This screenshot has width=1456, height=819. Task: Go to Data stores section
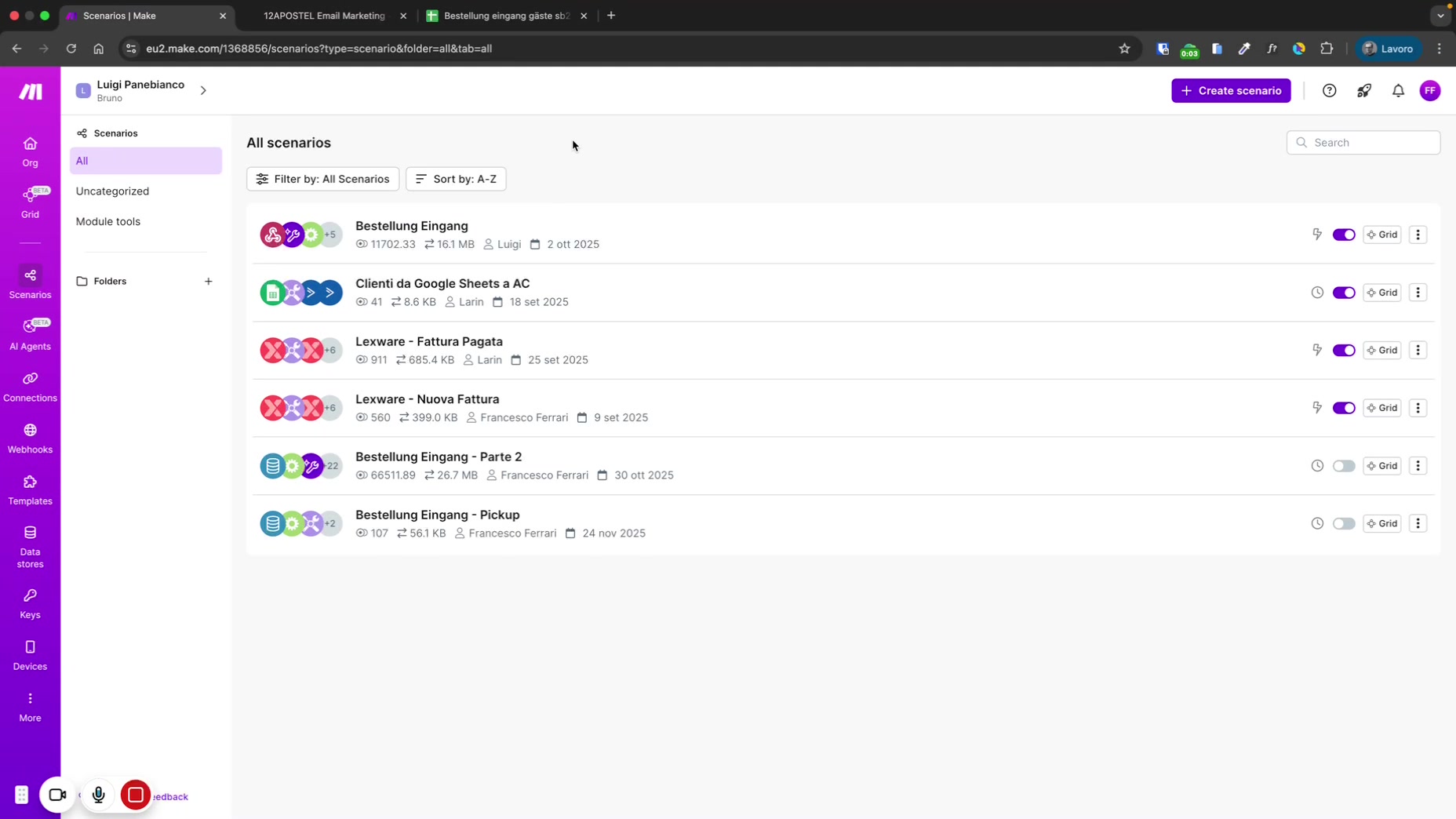[x=30, y=546]
